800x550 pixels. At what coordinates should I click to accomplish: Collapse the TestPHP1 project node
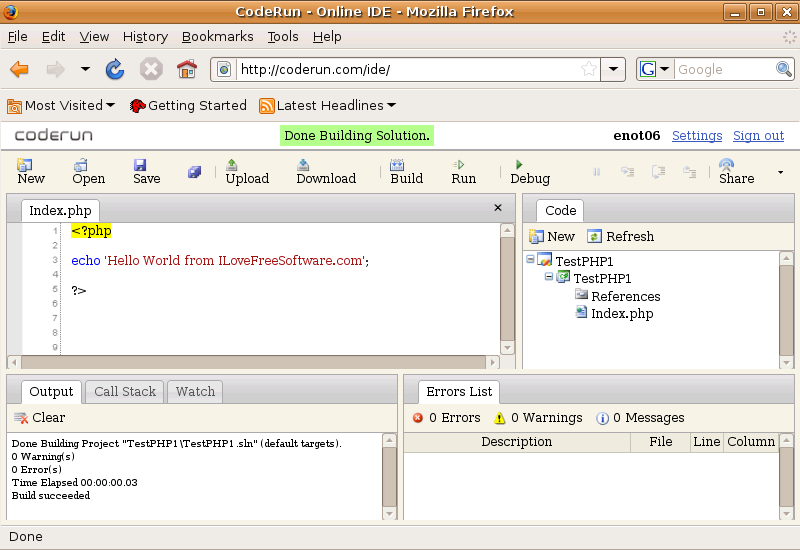pyautogui.click(x=548, y=278)
